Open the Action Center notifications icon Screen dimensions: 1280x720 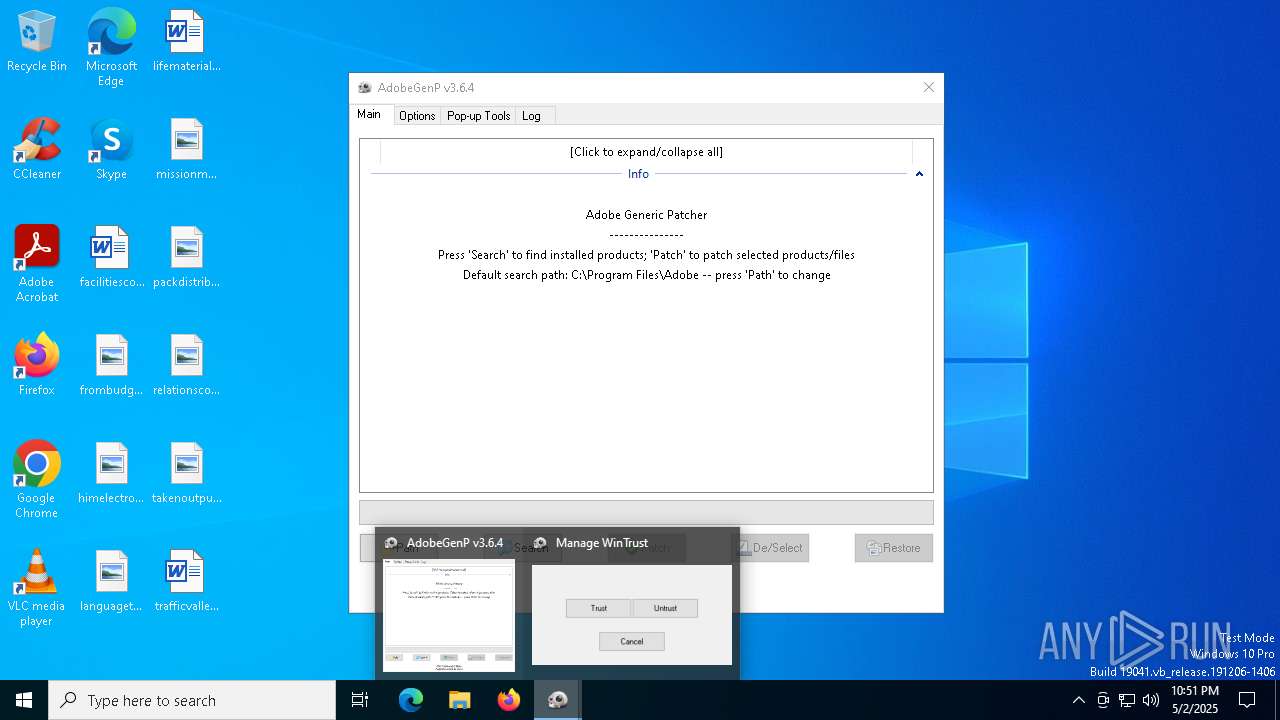click(1247, 700)
